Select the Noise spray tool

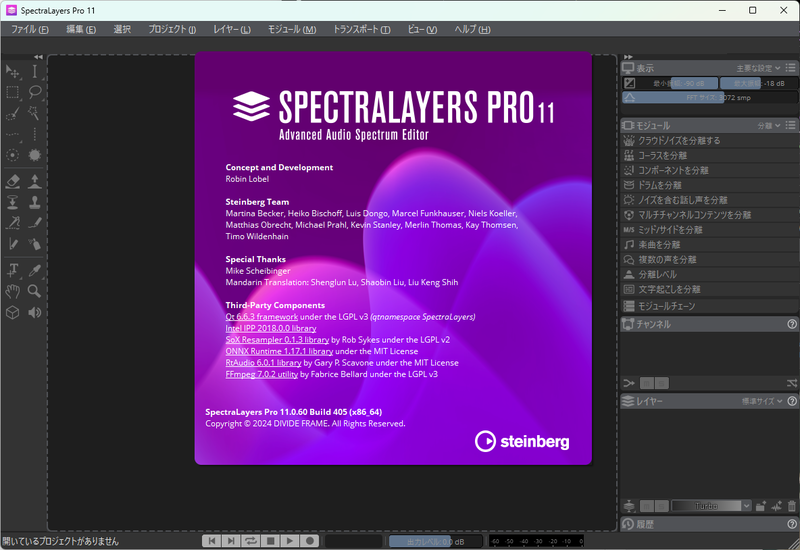click(x=35, y=244)
